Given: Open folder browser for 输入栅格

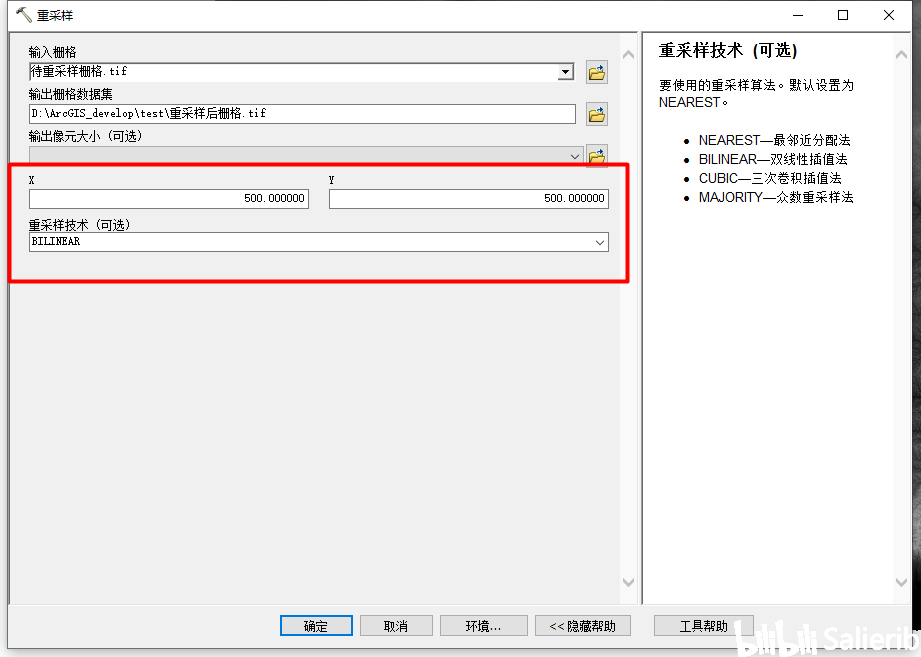Looking at the screenshot, I should 597,72.
